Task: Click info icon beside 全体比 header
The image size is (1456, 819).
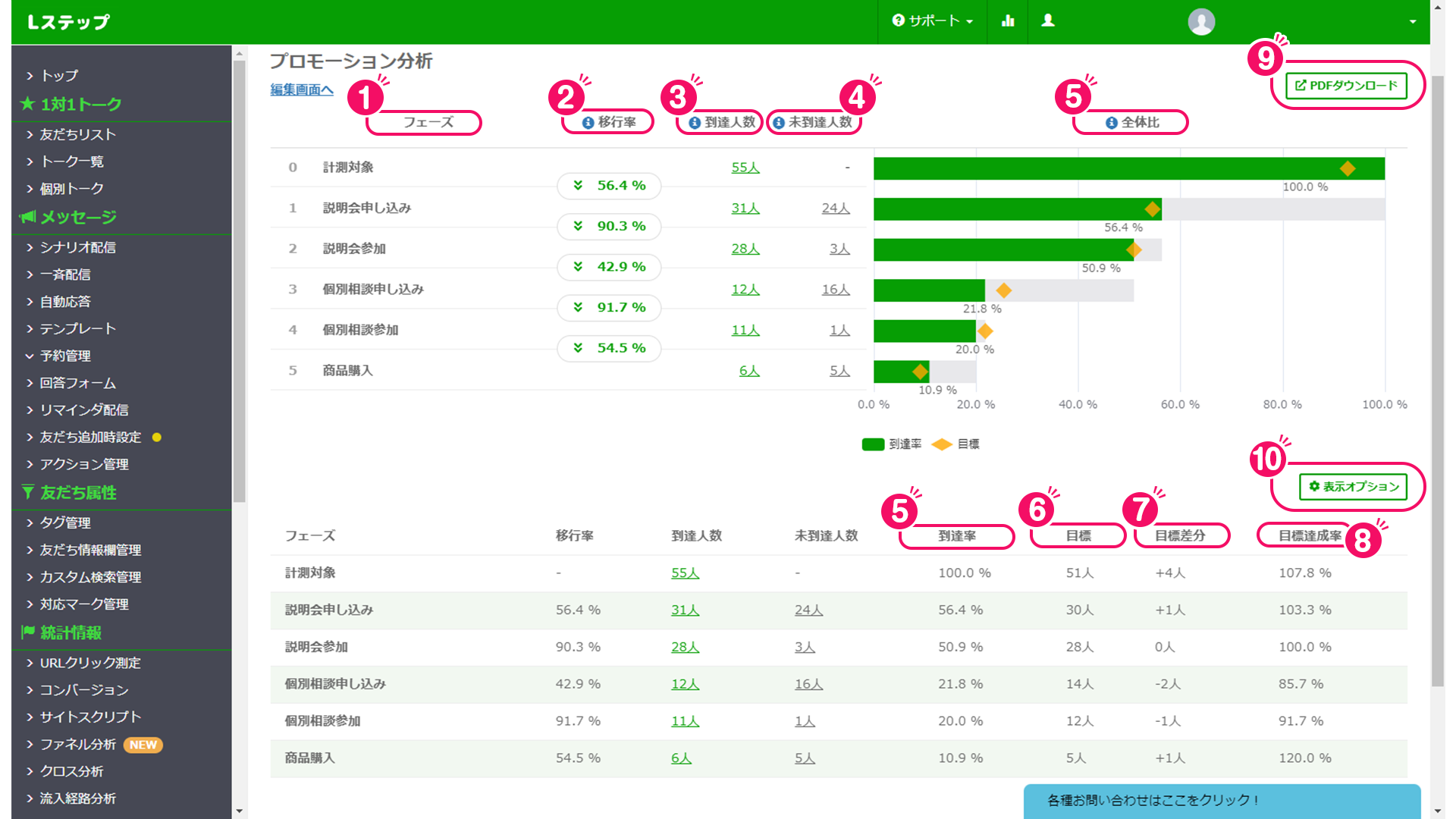Action: click(1112, 123)
